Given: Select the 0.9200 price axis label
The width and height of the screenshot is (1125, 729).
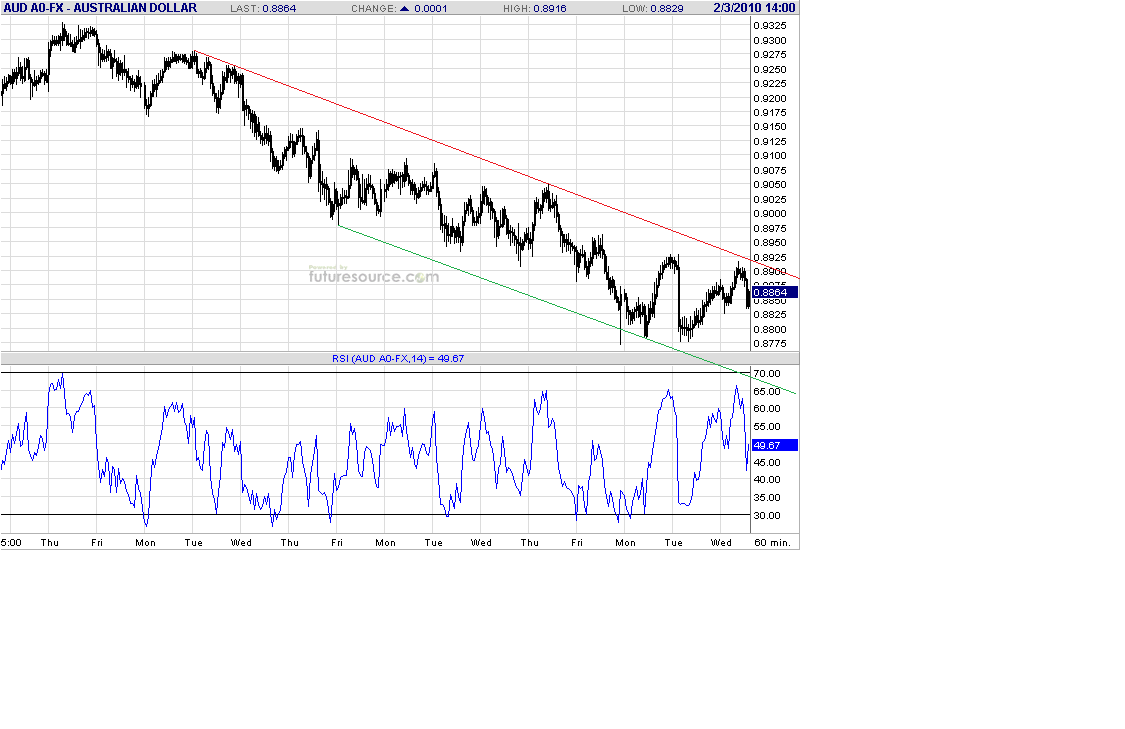Looking at the screenshot, I should [770, 98].
